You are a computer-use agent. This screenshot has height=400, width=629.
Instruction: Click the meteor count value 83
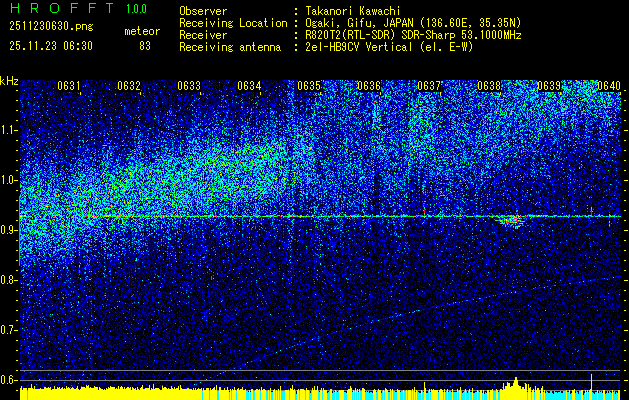(x=145, y=46)
